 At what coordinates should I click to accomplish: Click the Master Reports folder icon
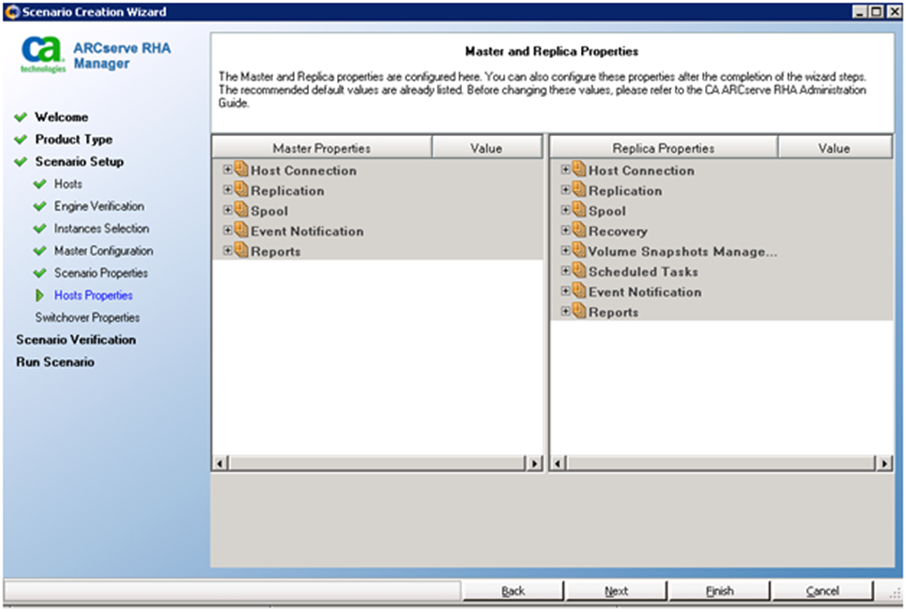point(241,250)
